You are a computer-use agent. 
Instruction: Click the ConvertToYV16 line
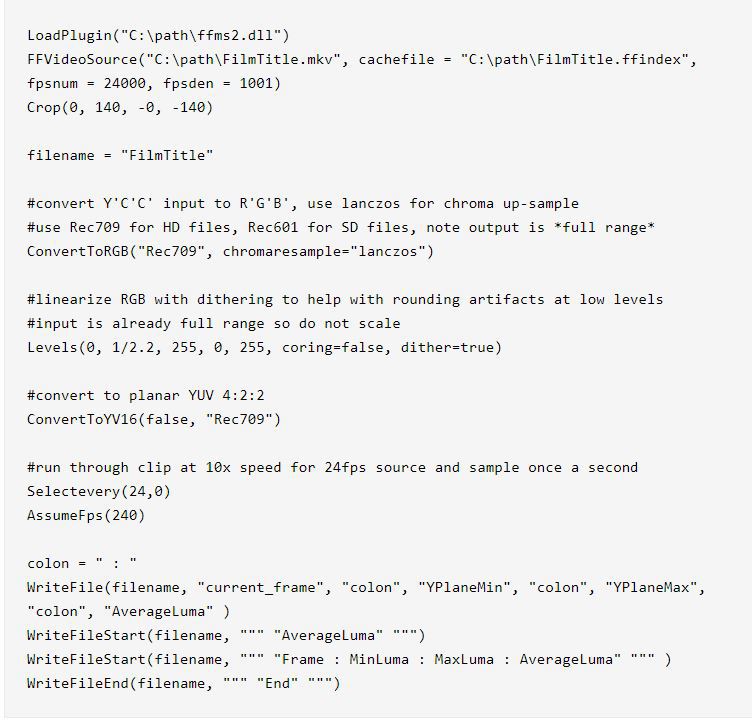tap(154, 419)
